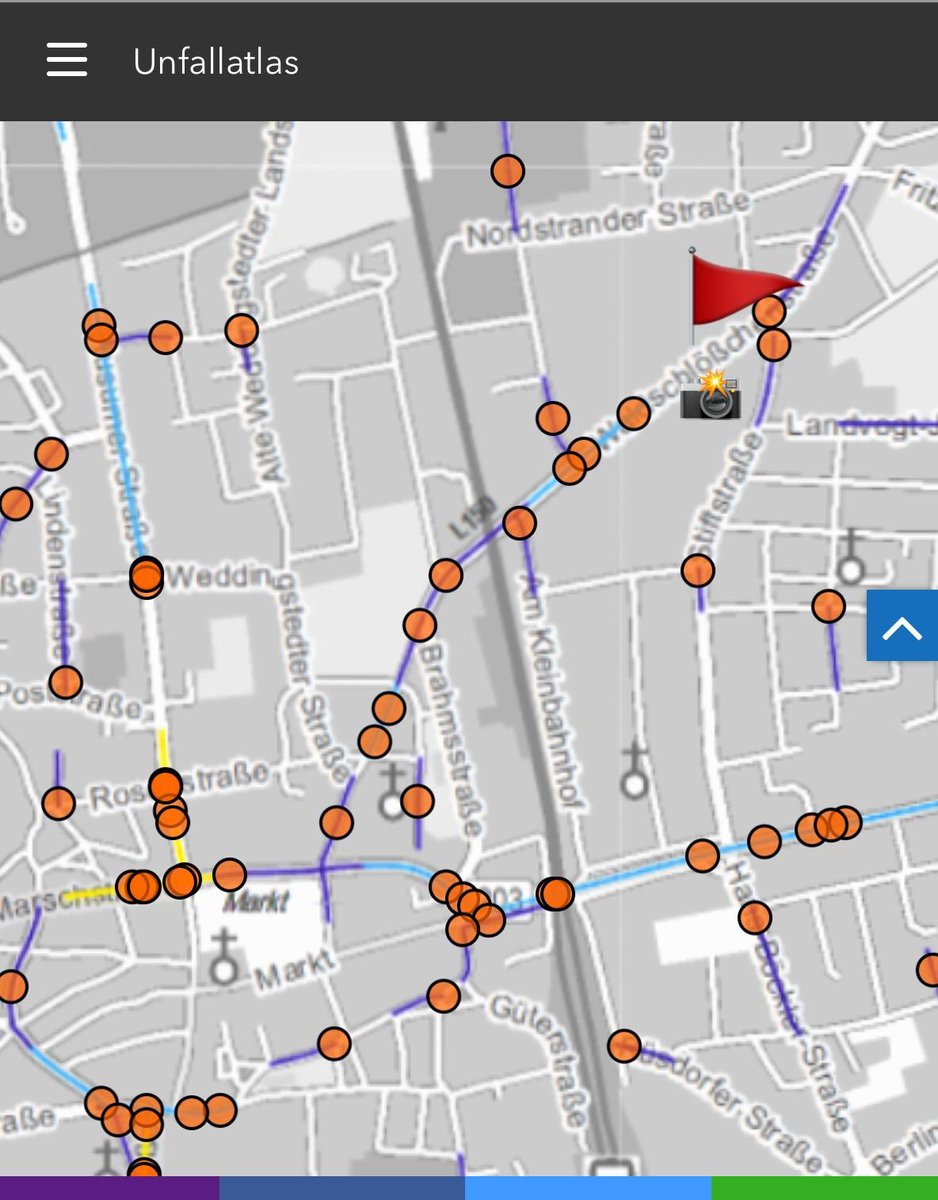Tap the Nordstrander Straße label
The height and width of the screenshot is (1200, 938).
click(x=608, y=221)
